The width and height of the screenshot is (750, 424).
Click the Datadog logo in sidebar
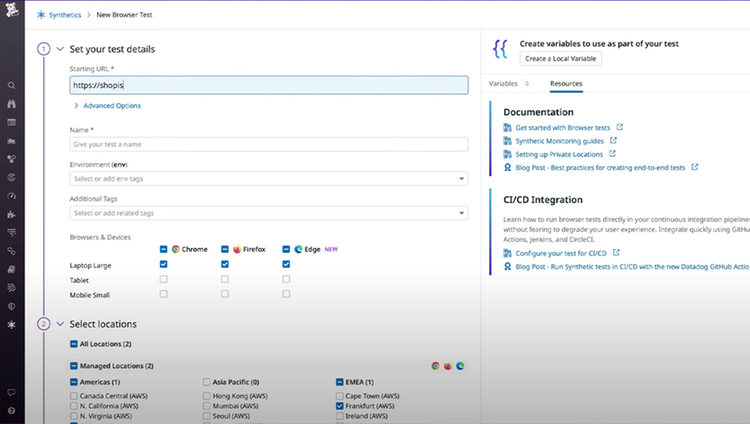click(11, 10)
